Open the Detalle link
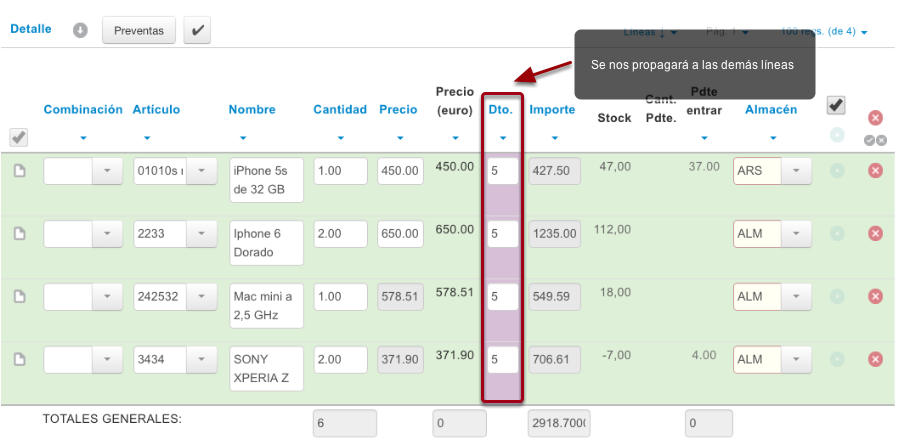898x441 pixels. [31, 29]
